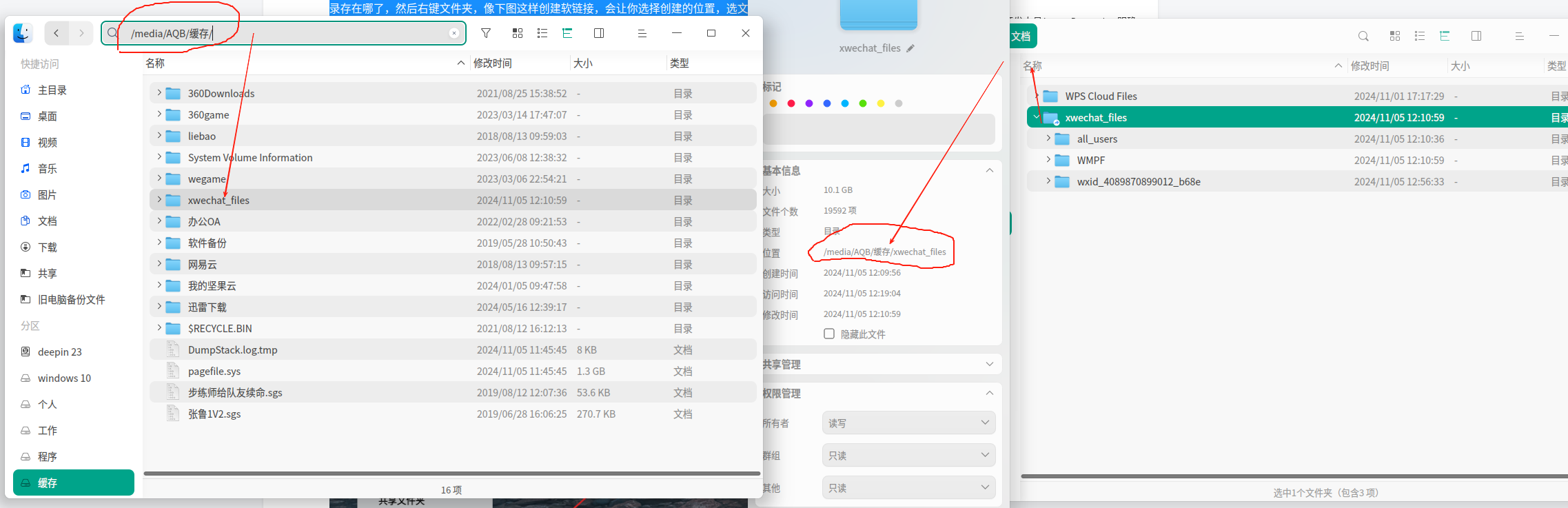Open the filter funnel in the left window

486,33
